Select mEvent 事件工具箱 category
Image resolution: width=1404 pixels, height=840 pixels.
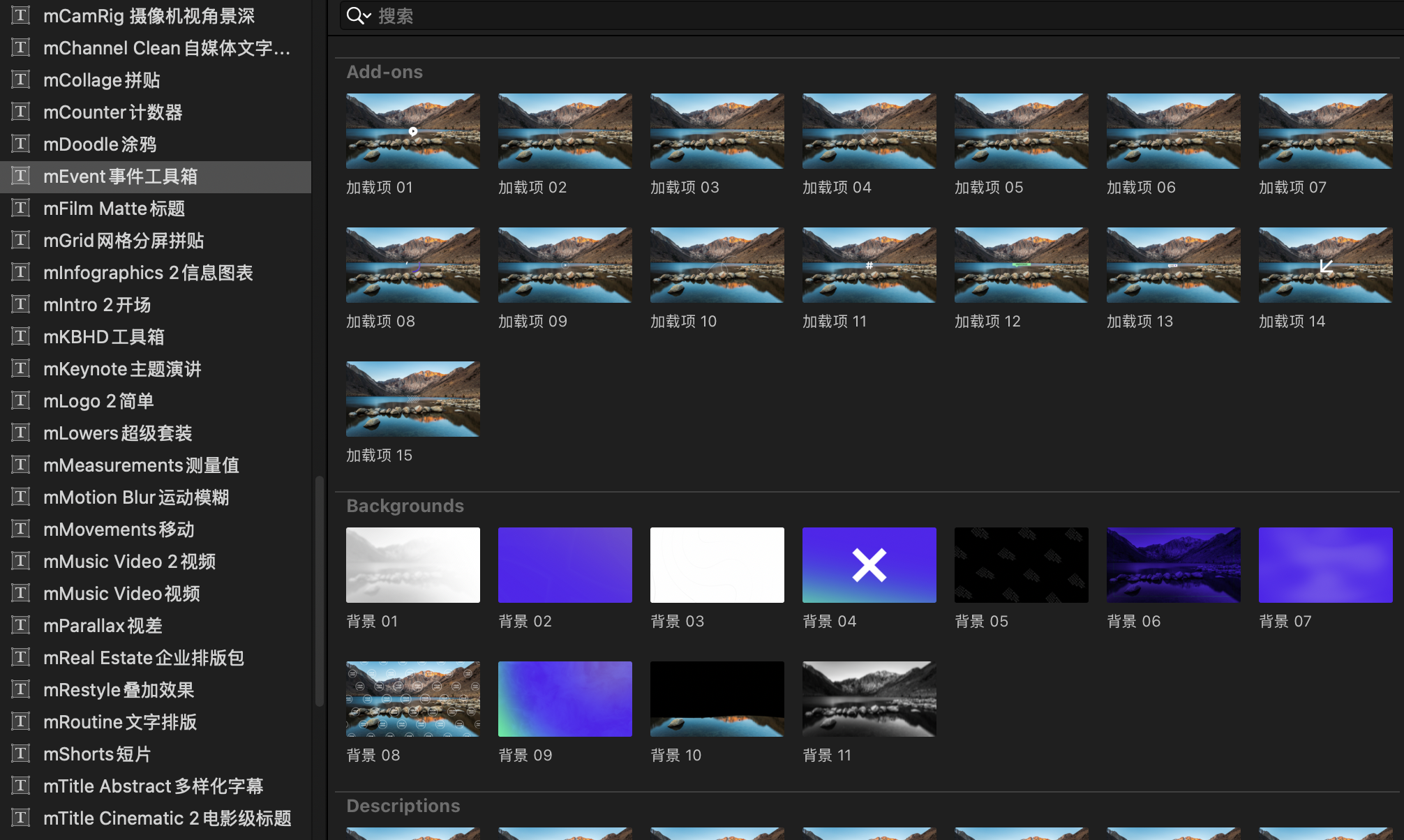(x=156, y=177)
